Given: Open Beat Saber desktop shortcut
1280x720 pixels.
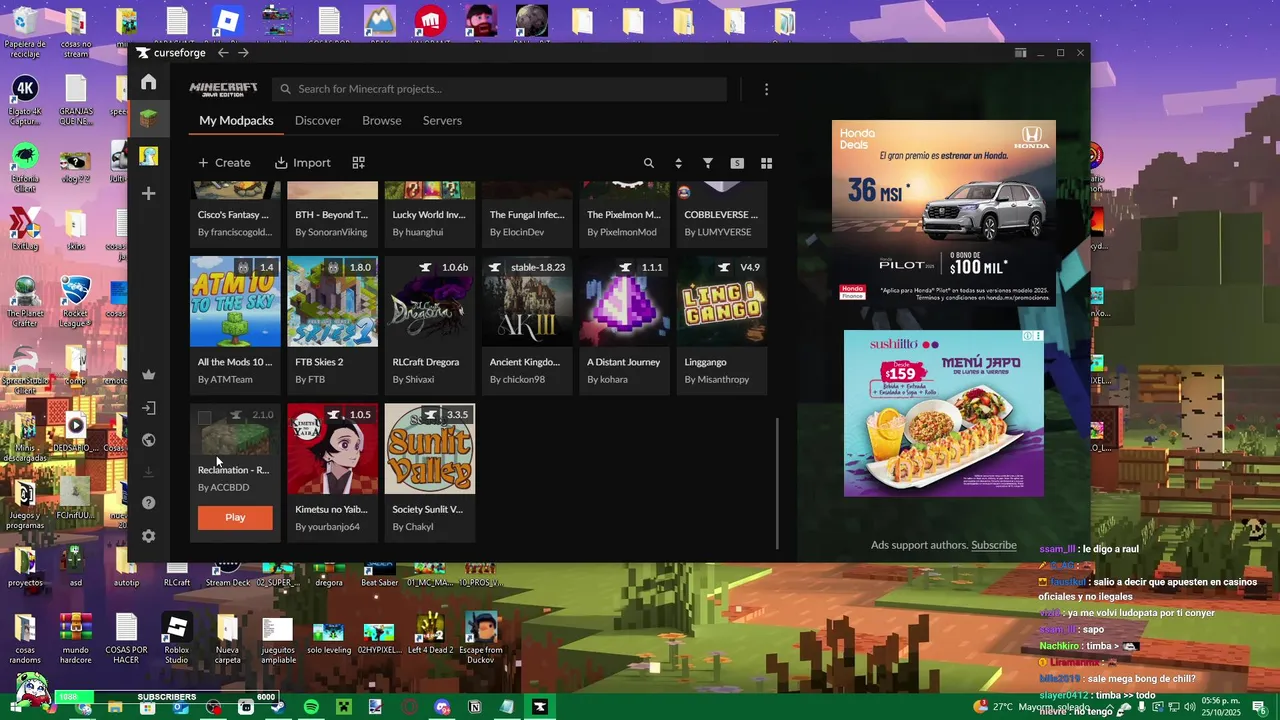Looking at the screenshot, I should click(379, 574).
